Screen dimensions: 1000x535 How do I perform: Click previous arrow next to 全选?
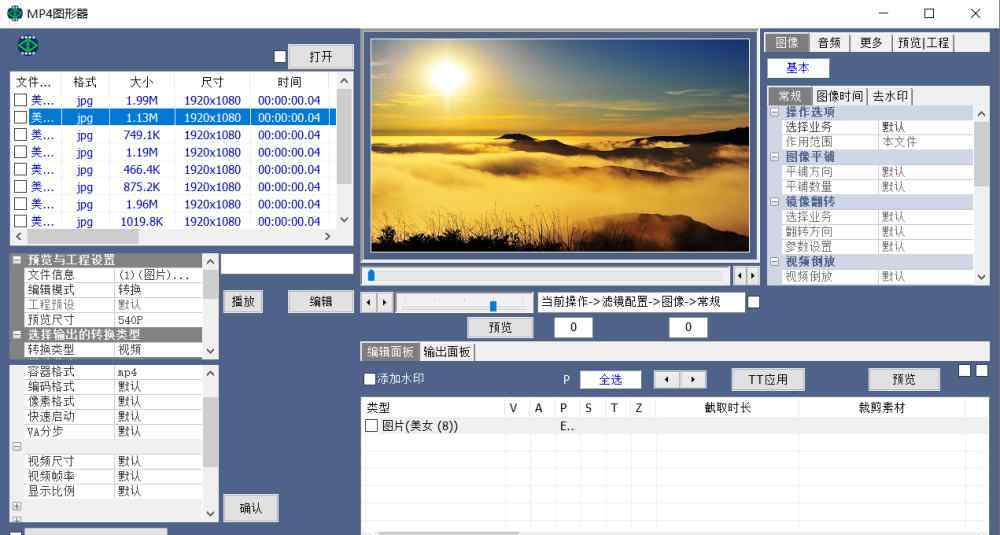[667, 379]
